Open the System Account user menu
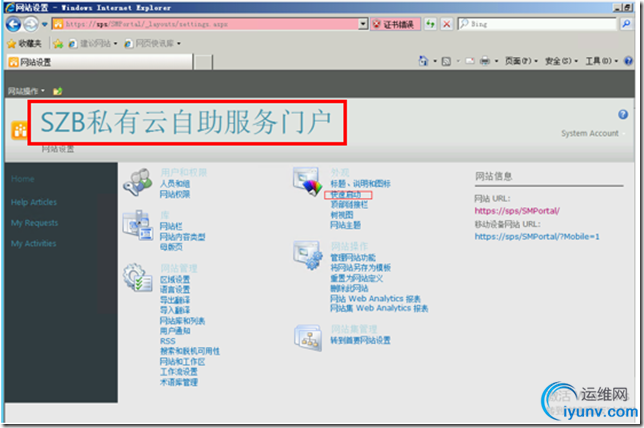The height and width of the screenshot is (428, 644). tap(593, 133)
